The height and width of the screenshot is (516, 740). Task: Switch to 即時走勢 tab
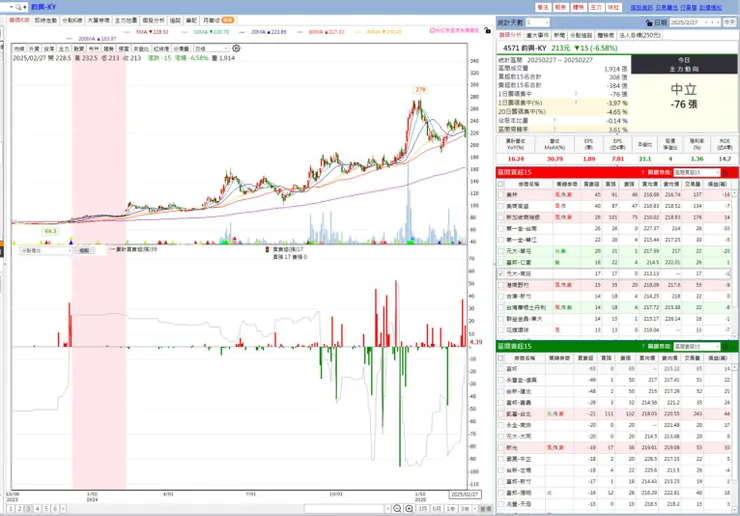[x=45, y=20]
